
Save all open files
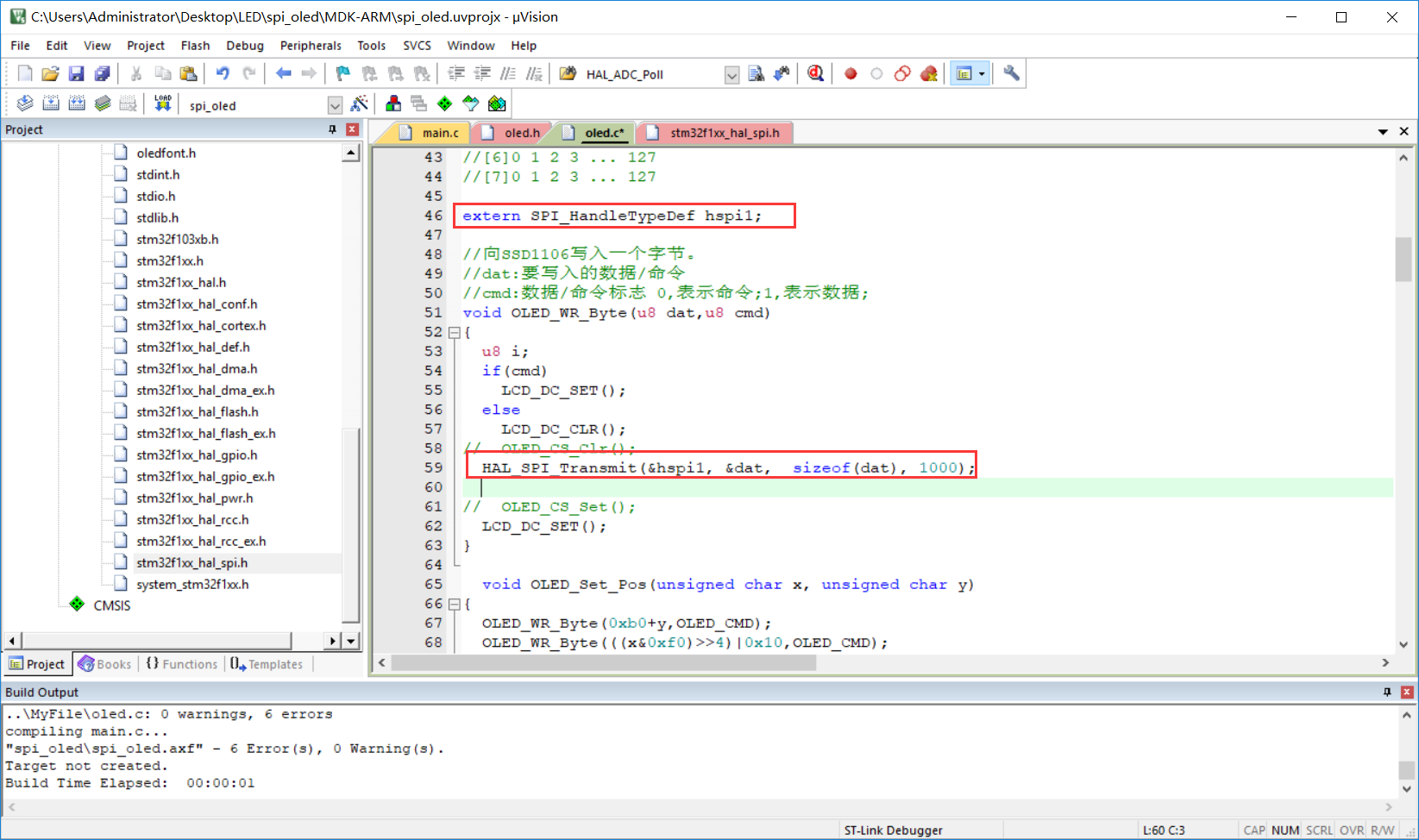coord(103,74)
